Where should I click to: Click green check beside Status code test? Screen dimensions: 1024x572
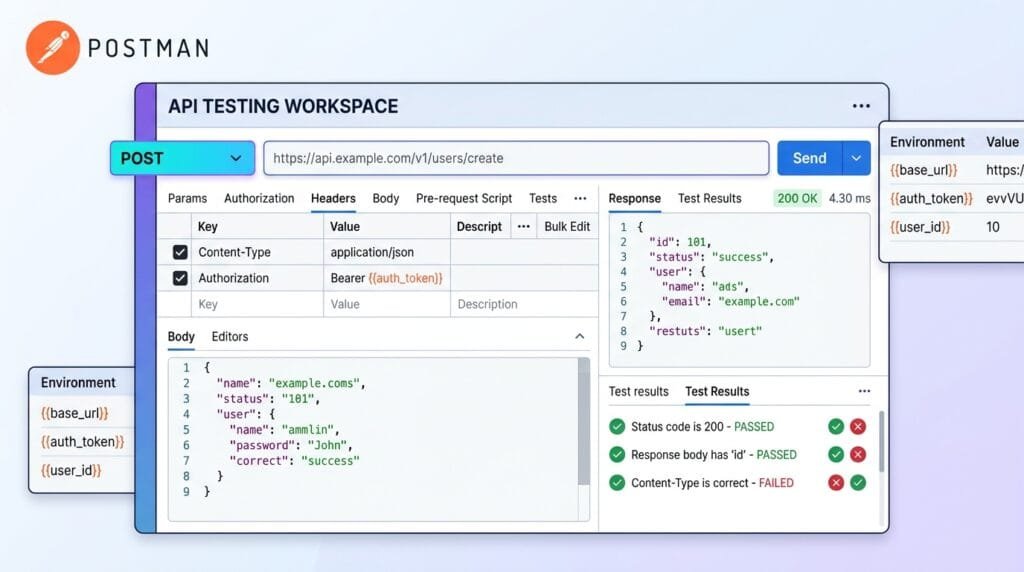pyautogui.click(x=836, y=426)
